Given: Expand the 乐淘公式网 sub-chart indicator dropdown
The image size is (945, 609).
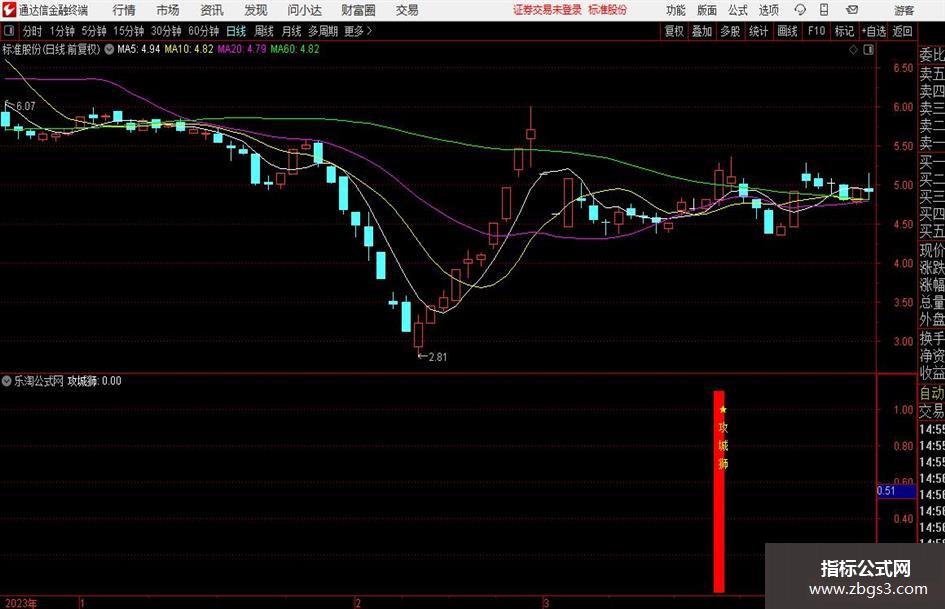Looking at the screenshot, I should [7, 381].
